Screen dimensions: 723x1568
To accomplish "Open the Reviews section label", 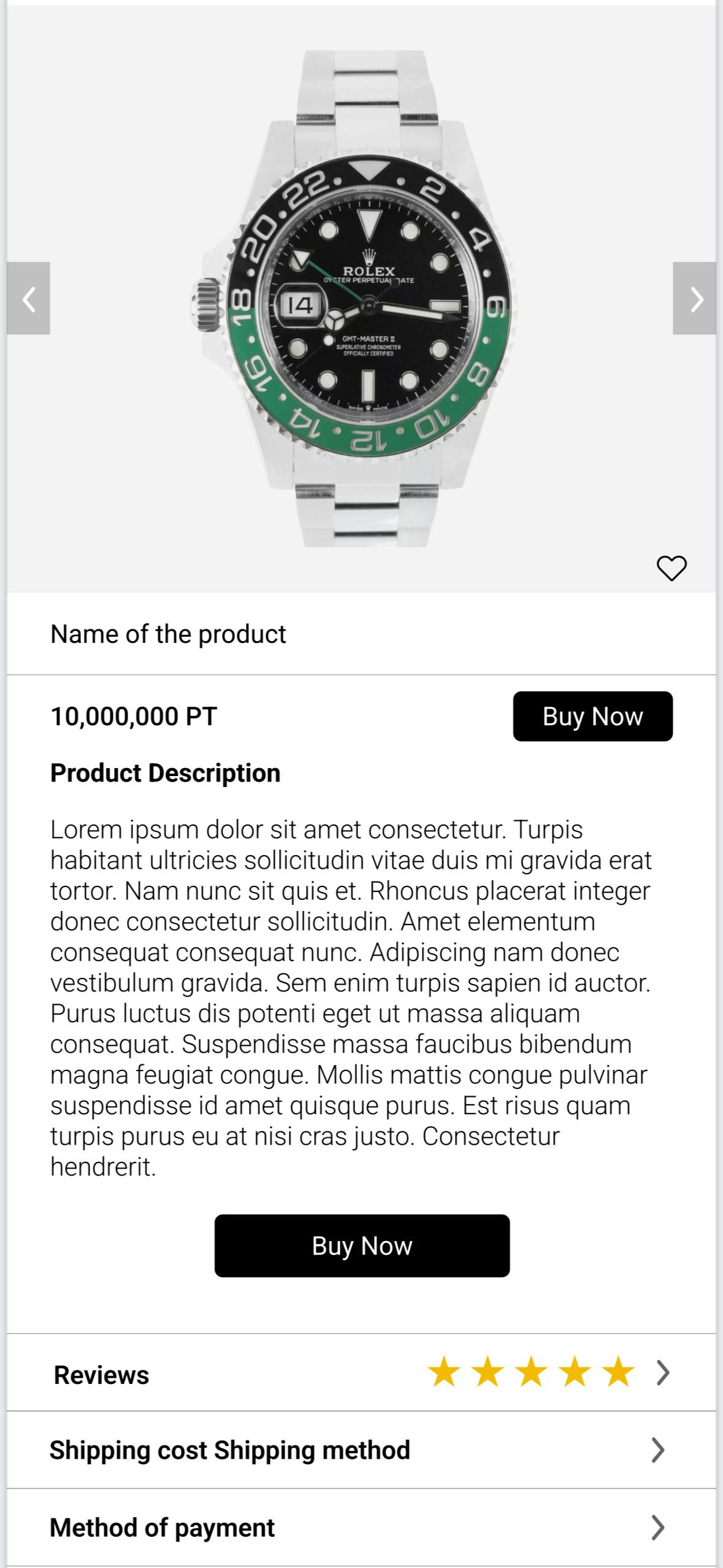I will [101, 1375].
